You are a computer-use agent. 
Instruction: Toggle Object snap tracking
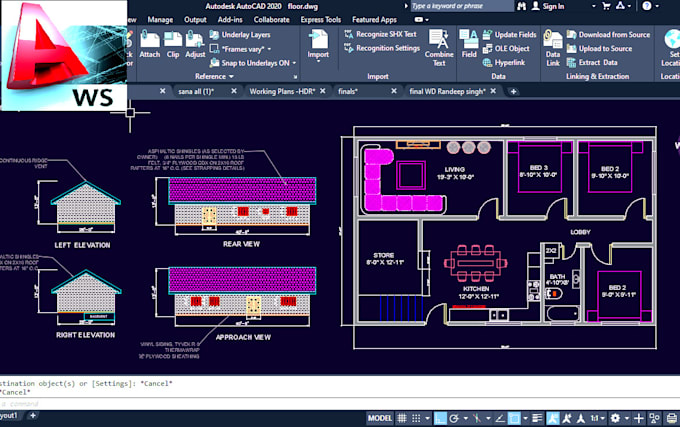point(500,418)
